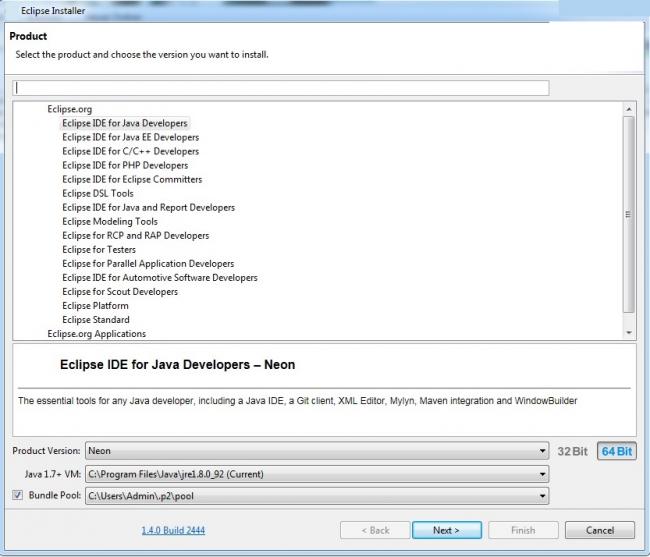Image resolution: width=650 pixels, height=557 pixels.
Task: Select Eclipse Modeling Tools entry
Action: [110, 222]
